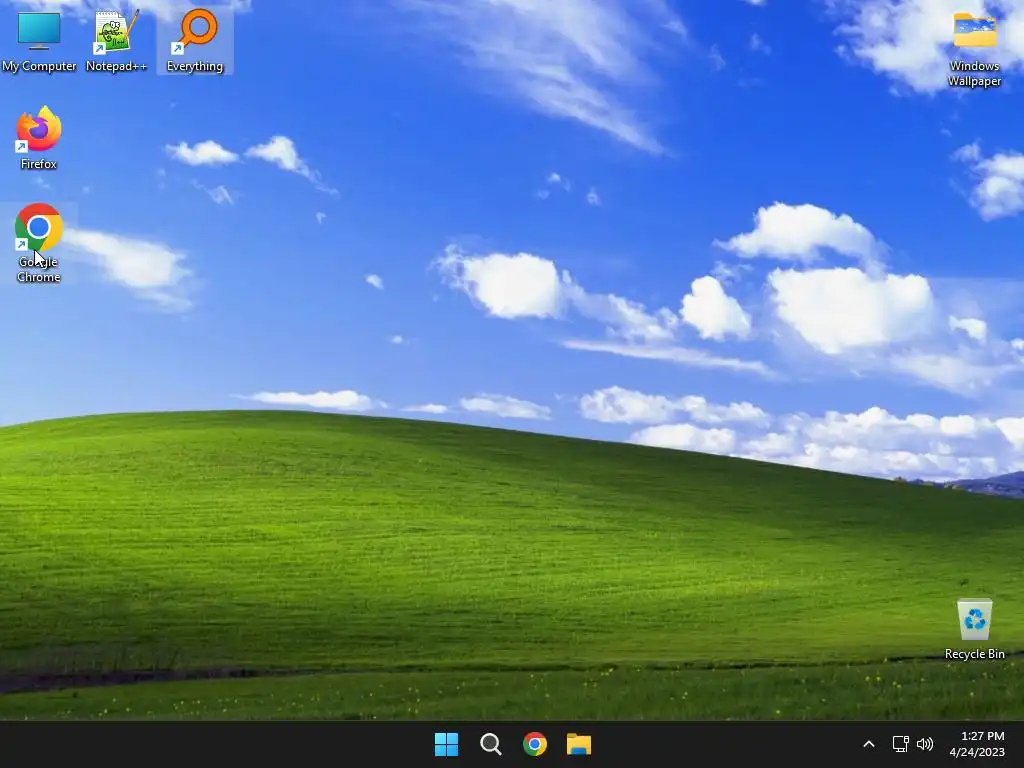Select the Recycle Bin desktop icon
The image size is (1024, 768).
tap(974, 629)
